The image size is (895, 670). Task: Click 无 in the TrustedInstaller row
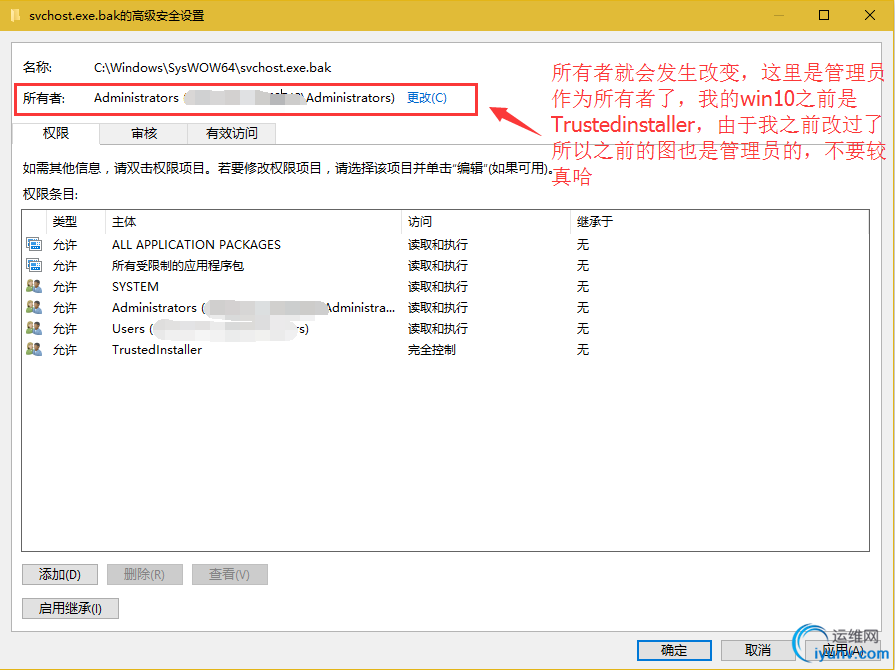582,350
